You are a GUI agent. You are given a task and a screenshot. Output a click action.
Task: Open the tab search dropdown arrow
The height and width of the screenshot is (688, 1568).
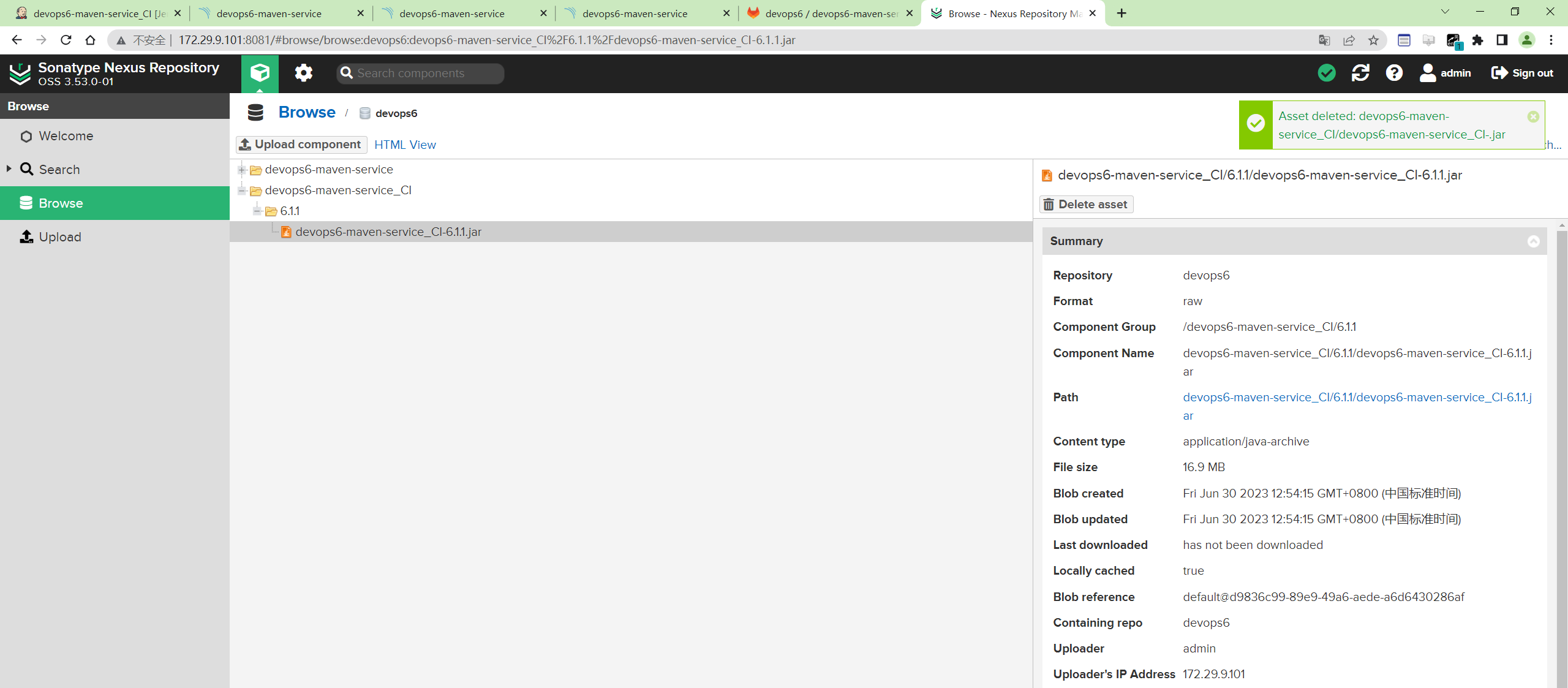click(1445, 12)
